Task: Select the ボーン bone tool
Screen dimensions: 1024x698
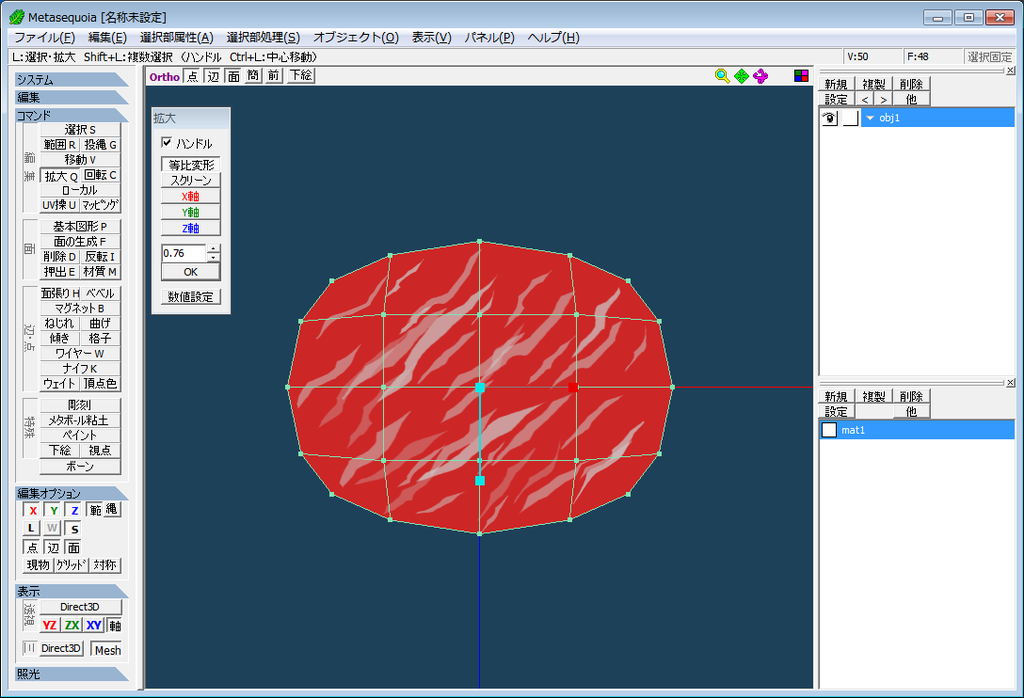Action: click(80, 466)
